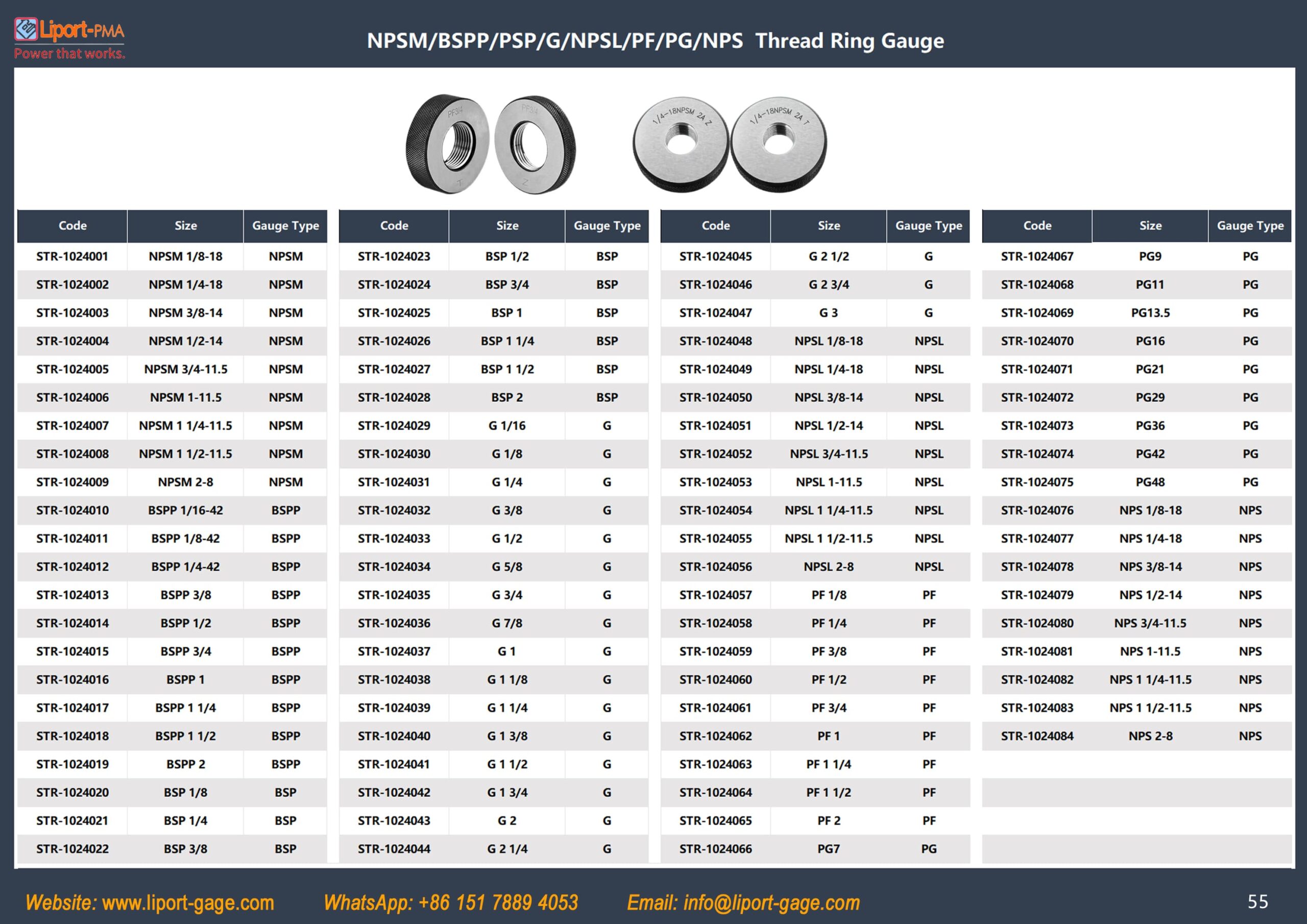This screenshot has height=924, width=1307.
Task: Click the page title Thread Ring Gauge
Action: pyautogui.click(x=850, y=40)
